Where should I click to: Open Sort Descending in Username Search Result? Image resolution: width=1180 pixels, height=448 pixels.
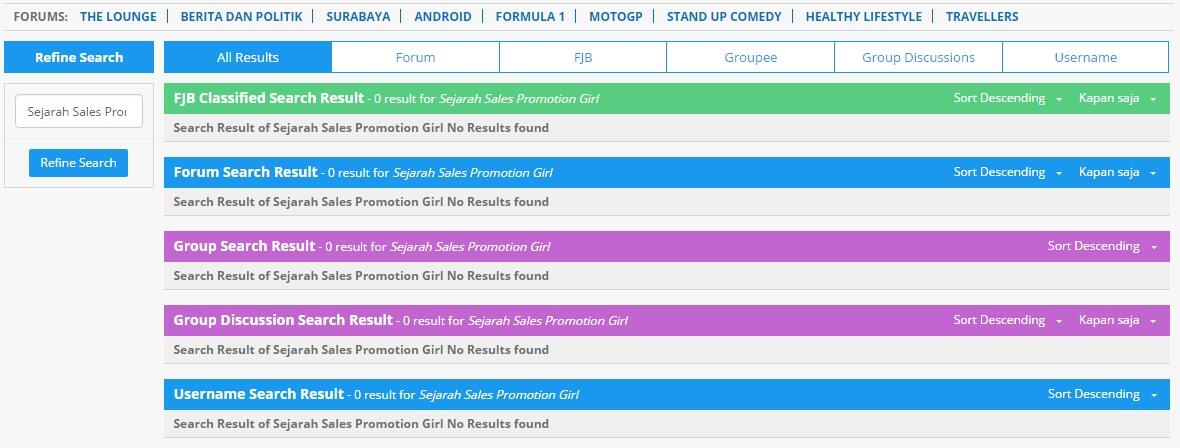[x=1102, y=394]
